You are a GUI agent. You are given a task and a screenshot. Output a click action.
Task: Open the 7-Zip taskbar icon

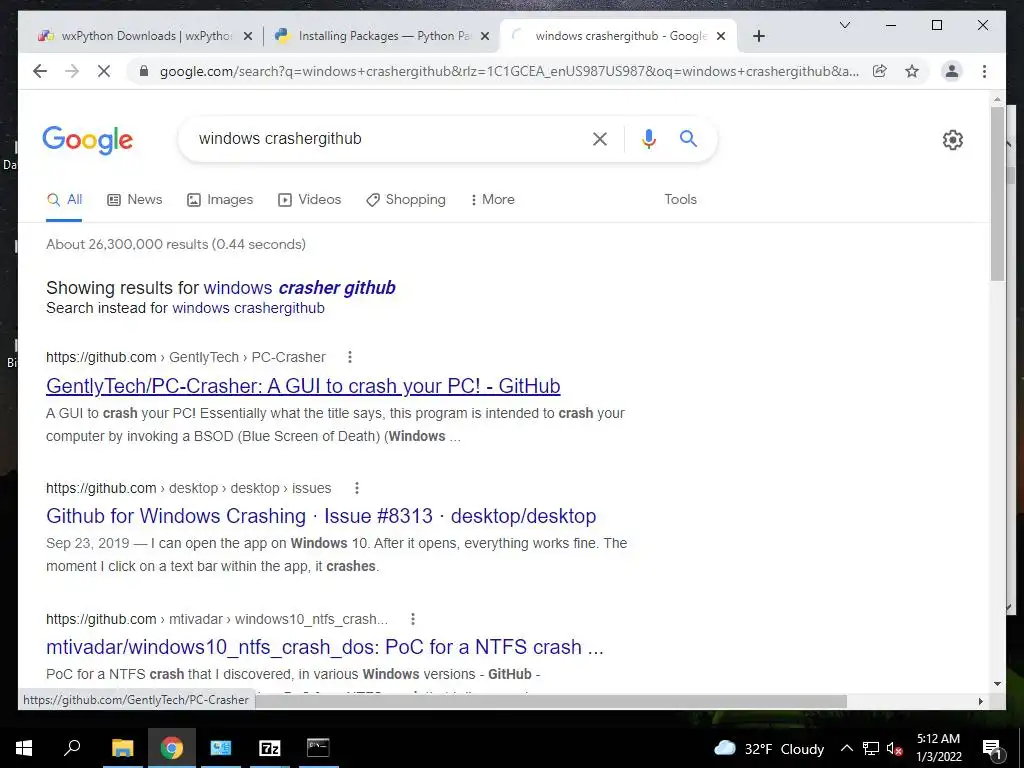coord(269,748)
